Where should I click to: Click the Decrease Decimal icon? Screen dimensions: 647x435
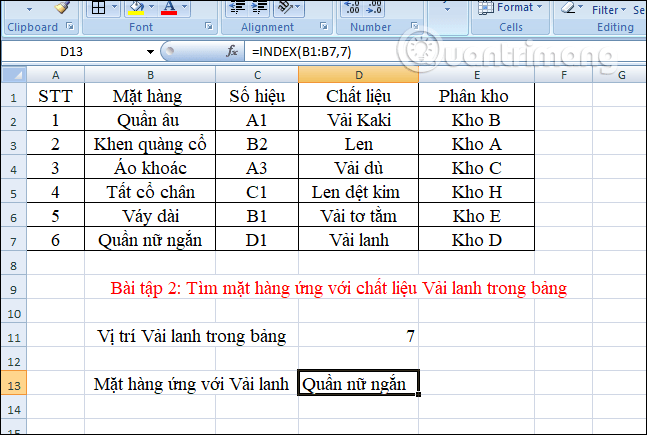point(374,7)
